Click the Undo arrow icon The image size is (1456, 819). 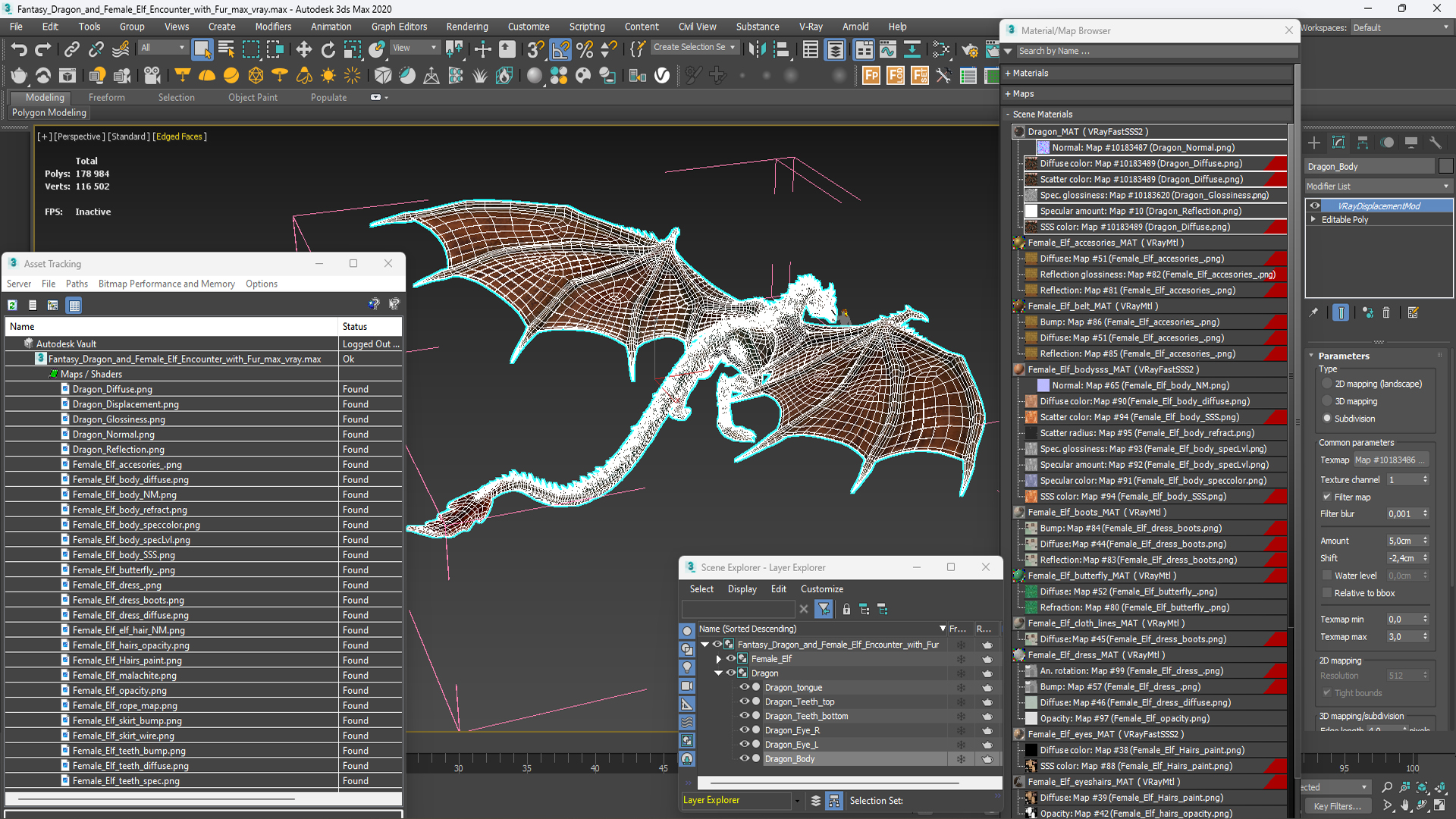click(x=19, y=50)
